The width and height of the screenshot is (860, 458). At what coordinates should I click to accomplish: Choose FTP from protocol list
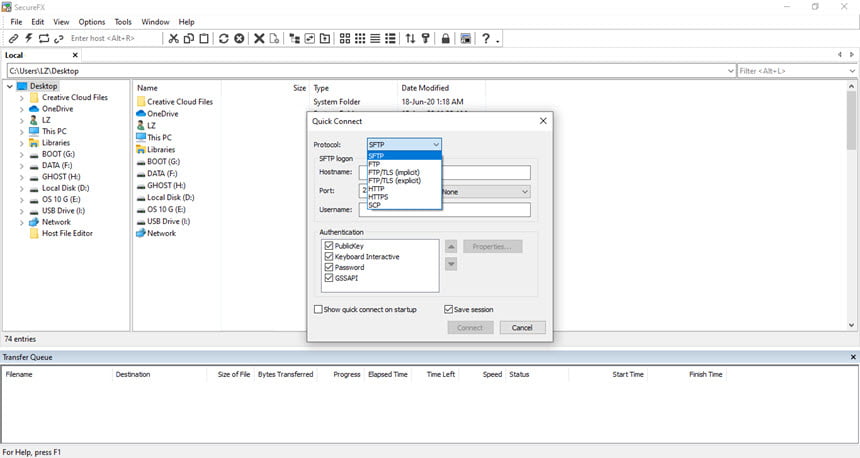click(x=404, y=164)
